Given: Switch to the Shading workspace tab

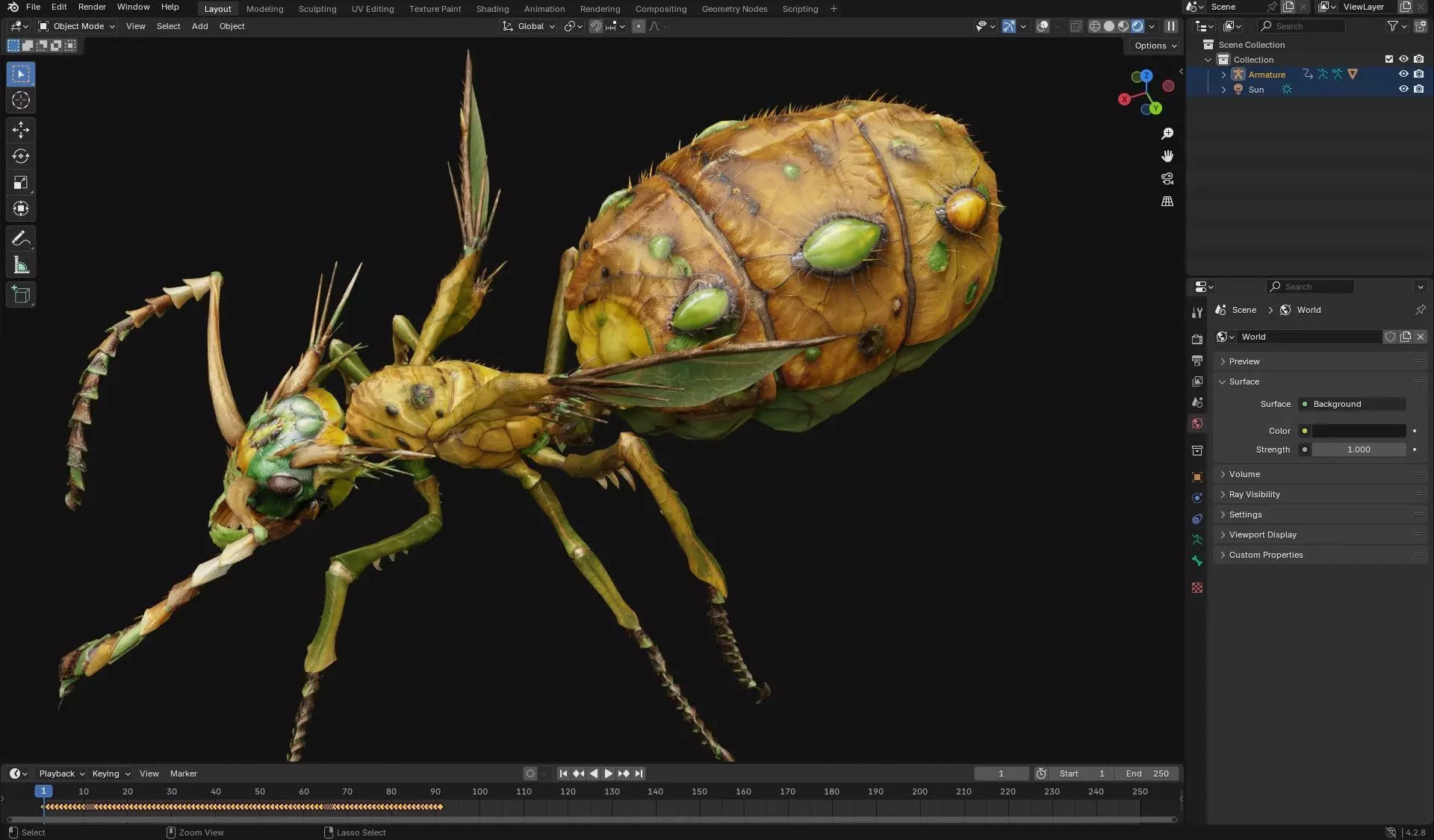Looking at the screenshot, I should 492,9.
